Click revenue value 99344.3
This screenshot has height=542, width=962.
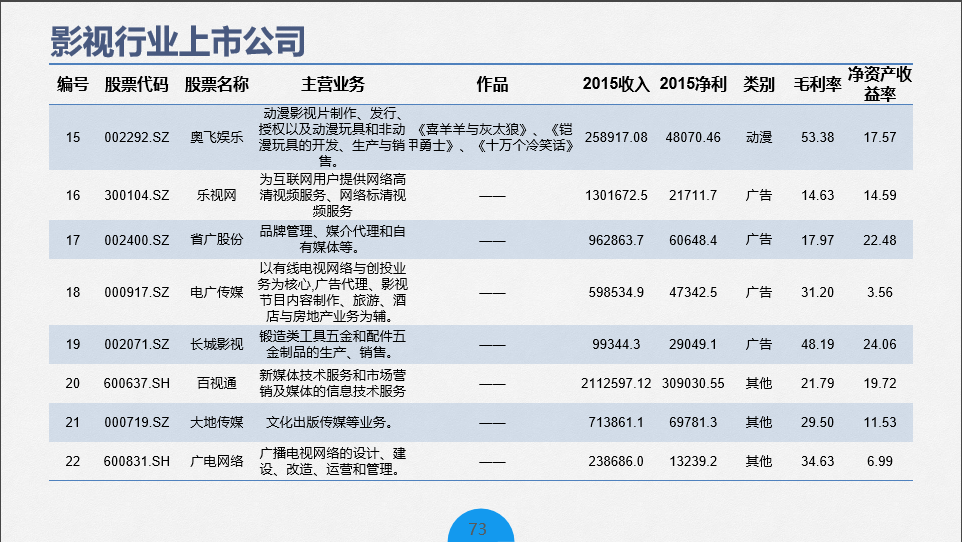[x=616, y=344]
